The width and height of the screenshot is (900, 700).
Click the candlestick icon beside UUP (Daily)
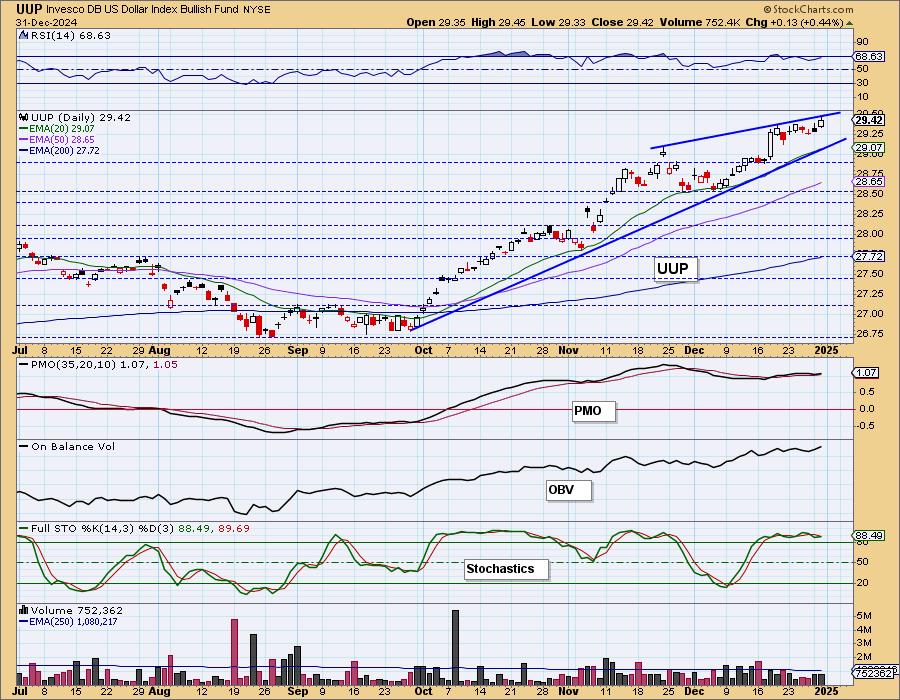[24, 117]
